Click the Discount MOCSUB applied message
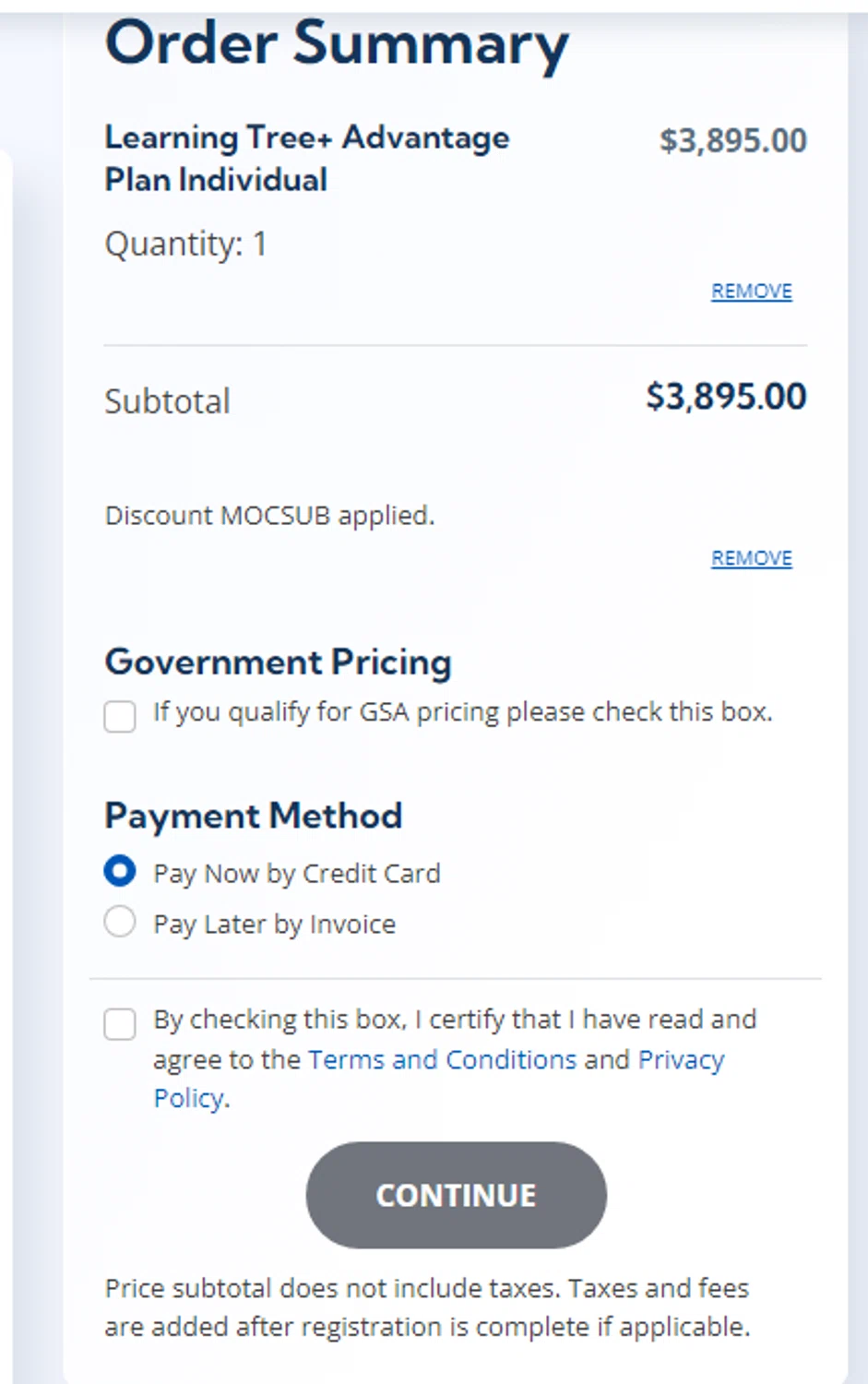 click(x=269, y=515)
